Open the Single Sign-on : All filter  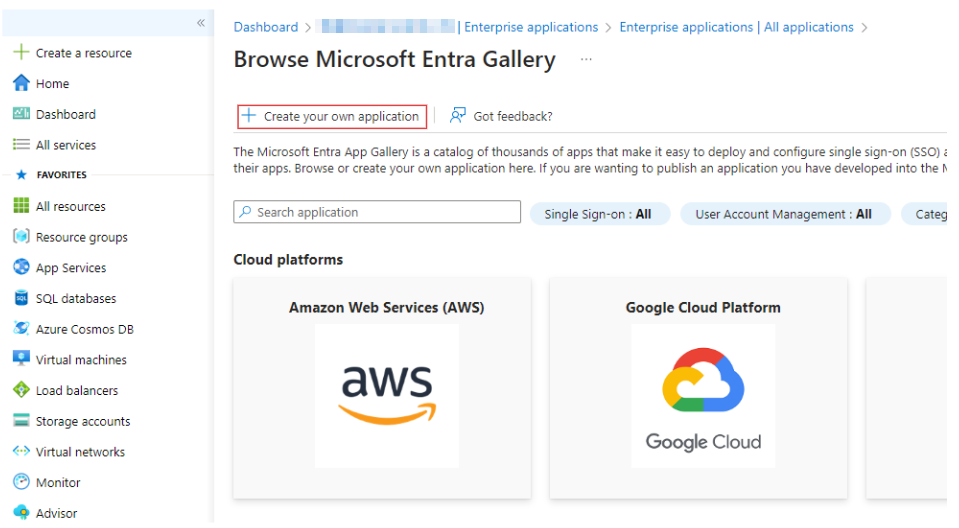coord(599,214)
